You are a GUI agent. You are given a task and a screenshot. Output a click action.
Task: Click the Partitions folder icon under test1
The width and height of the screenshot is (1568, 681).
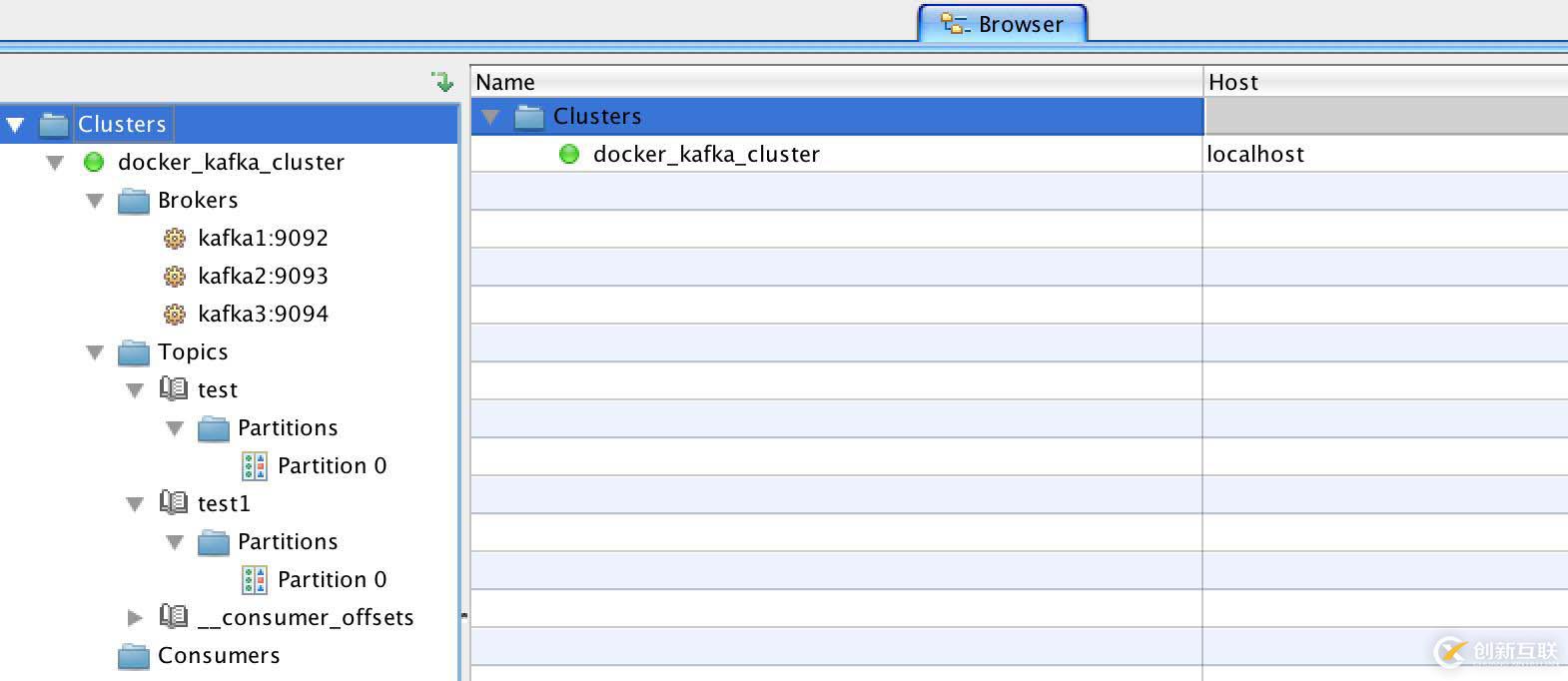click(214, 542)
